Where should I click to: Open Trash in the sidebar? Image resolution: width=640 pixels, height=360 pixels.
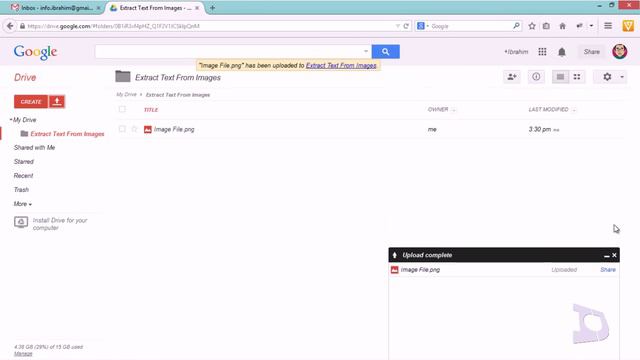(21, 189)
